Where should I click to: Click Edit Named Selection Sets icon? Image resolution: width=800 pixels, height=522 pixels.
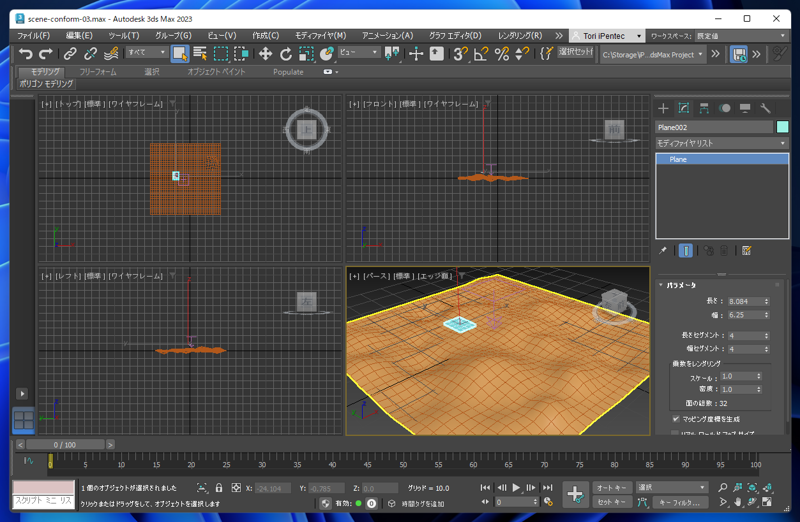pos(546,54)
